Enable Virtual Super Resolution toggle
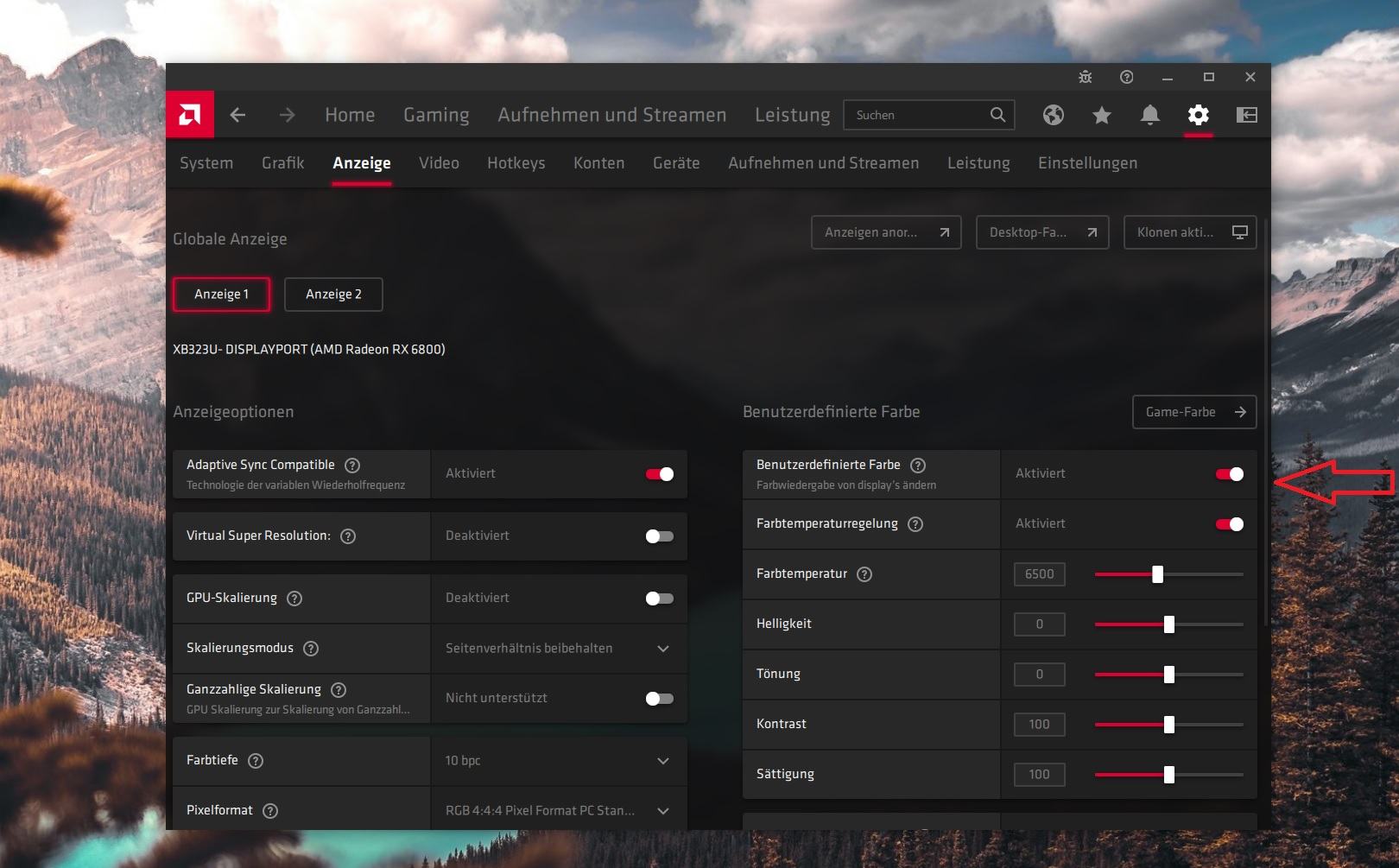The width and height of the screenshot is (1399, 868). pyautogui.click(x=660, y=536)
